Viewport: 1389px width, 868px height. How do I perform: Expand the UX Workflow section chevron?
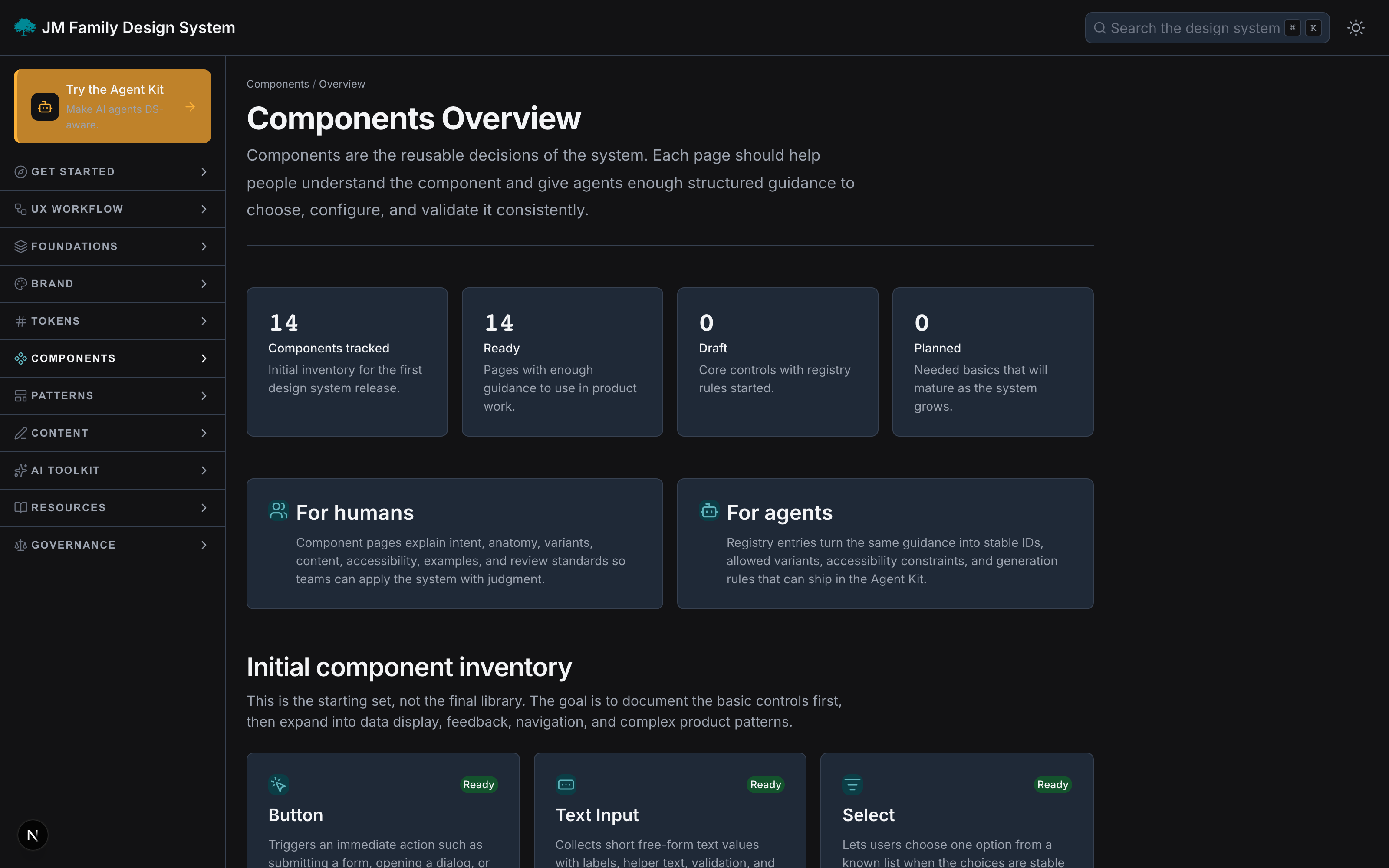click(204, 209)
